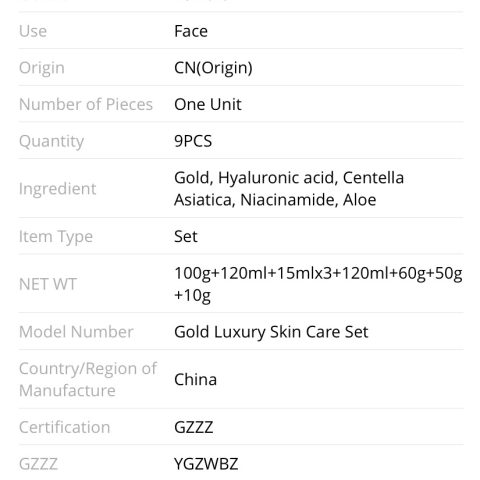Image resolution: width=480 pixels, height=480 pixels.
Task: Click the 'Origin' label
Action: pos(42,68)
